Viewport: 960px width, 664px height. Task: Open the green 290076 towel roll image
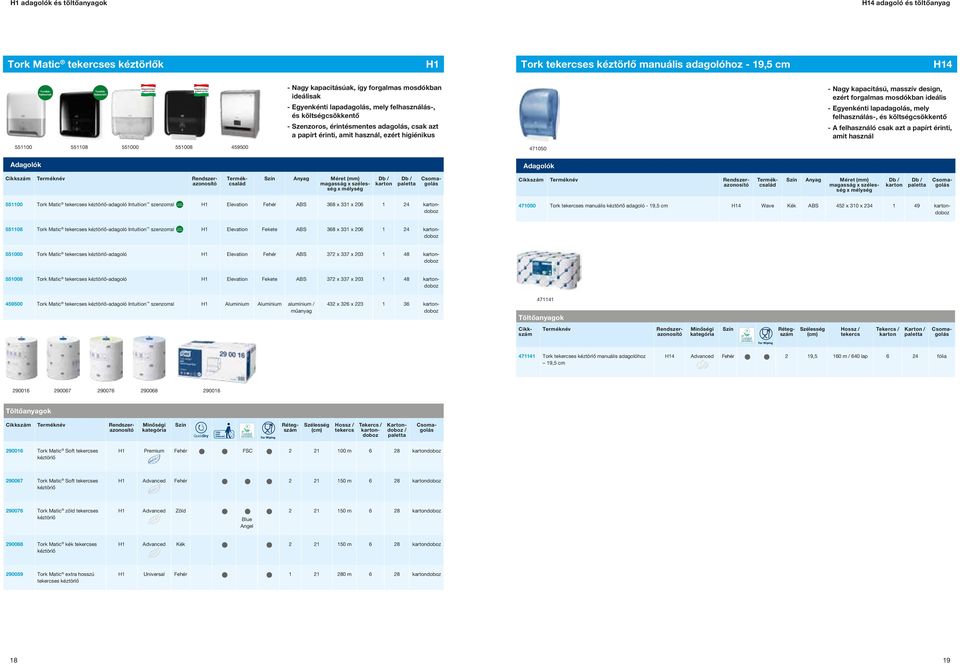point(106,359)
